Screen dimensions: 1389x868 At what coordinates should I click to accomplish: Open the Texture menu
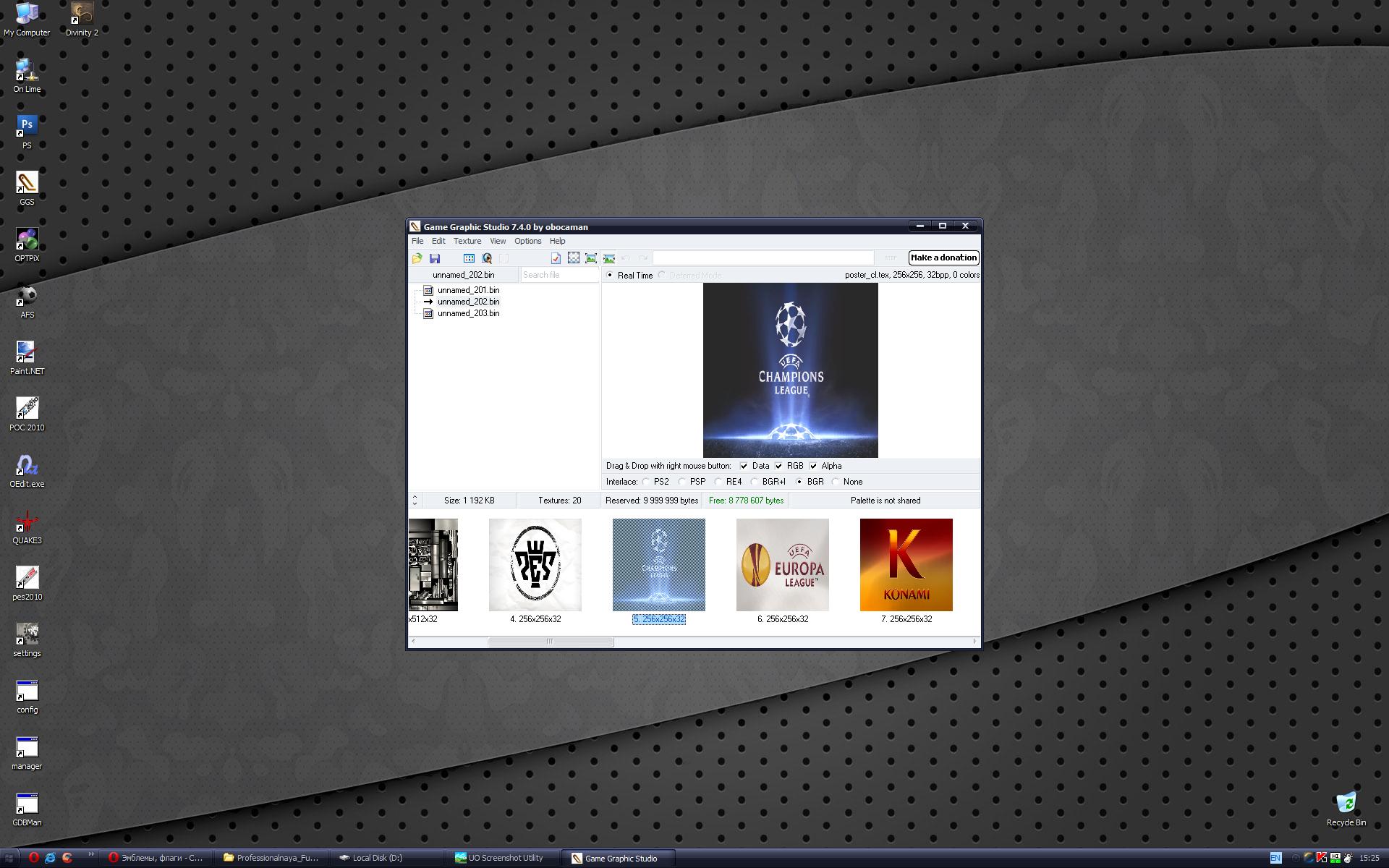click(467, 242)
